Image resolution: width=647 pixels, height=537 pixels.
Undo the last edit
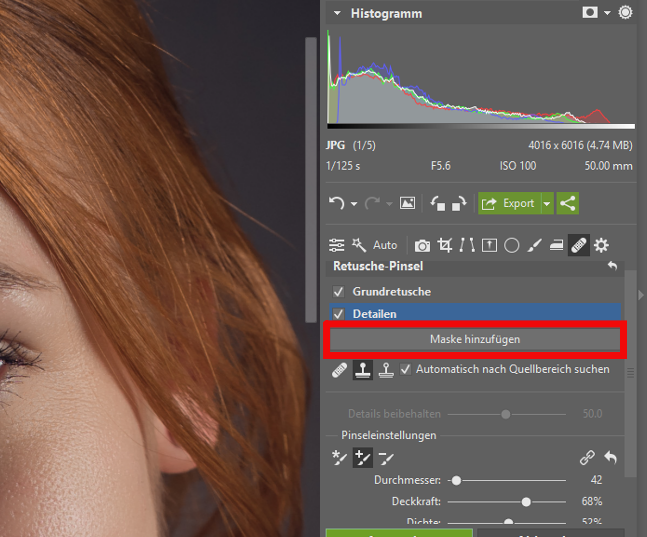(x=336, y=203)
